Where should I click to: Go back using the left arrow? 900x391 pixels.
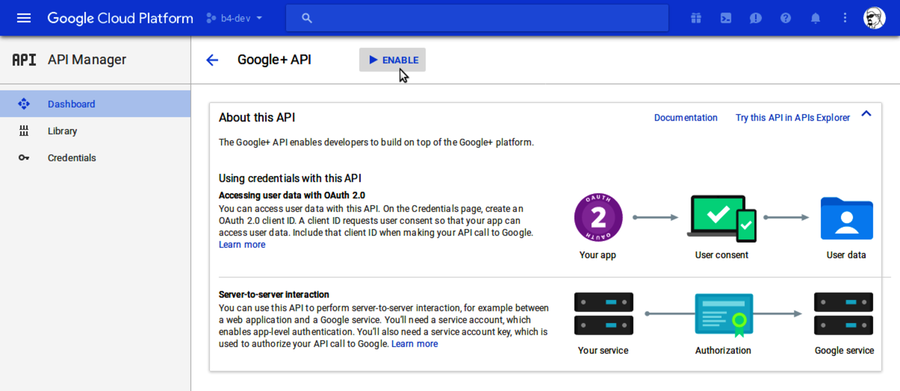click(212, 60)
